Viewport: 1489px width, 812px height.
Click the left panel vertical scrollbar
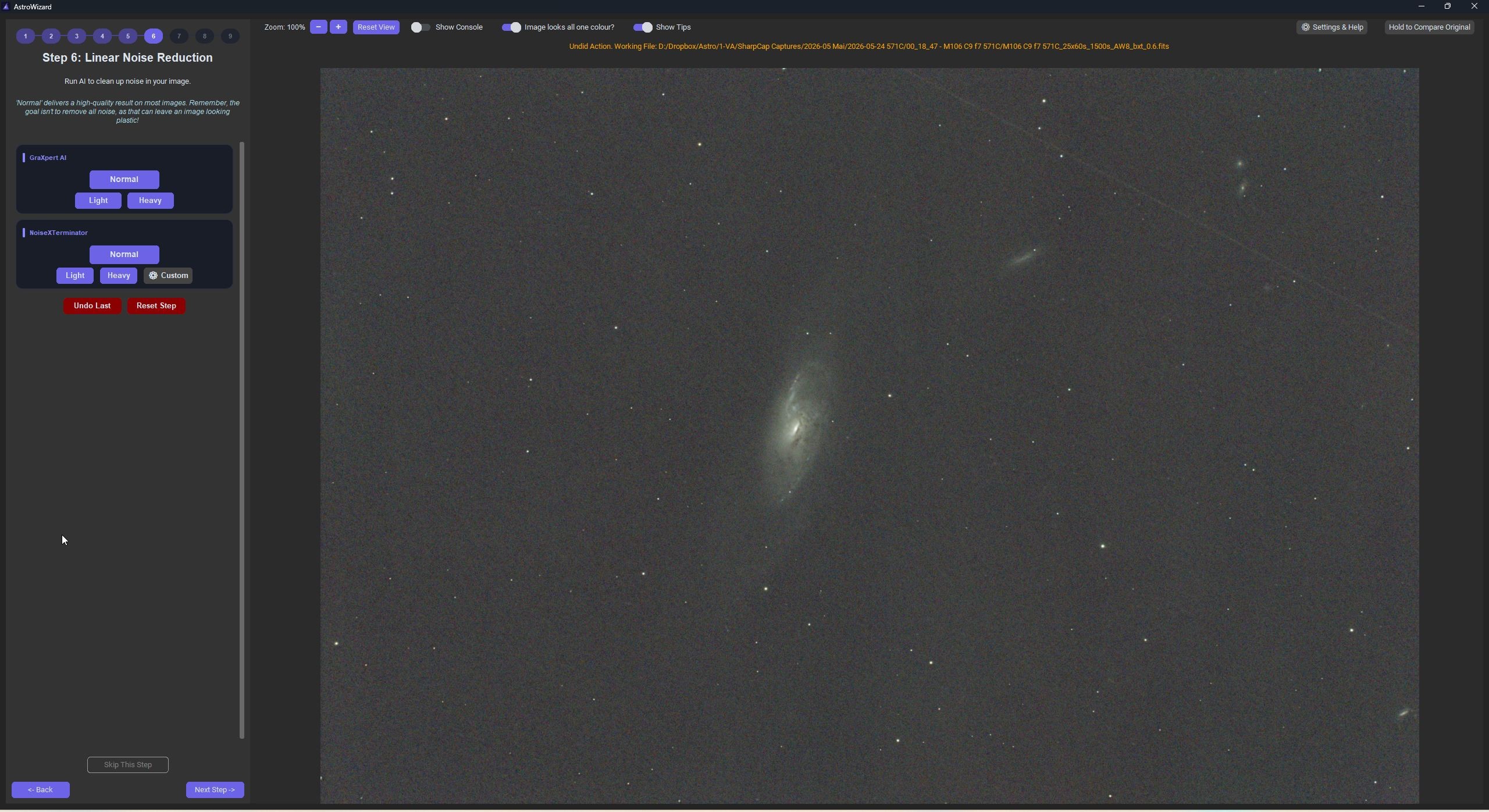click(242, 440)
